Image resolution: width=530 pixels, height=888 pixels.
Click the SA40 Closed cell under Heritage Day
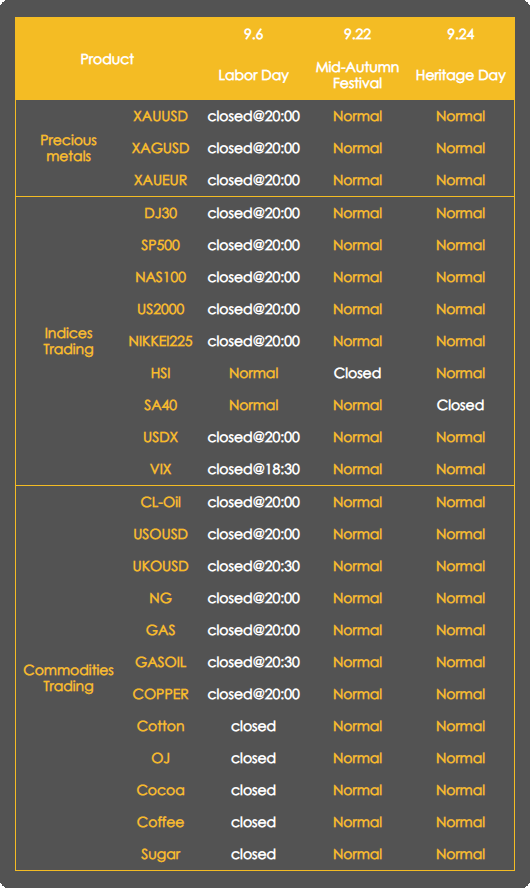coord(460,405)
